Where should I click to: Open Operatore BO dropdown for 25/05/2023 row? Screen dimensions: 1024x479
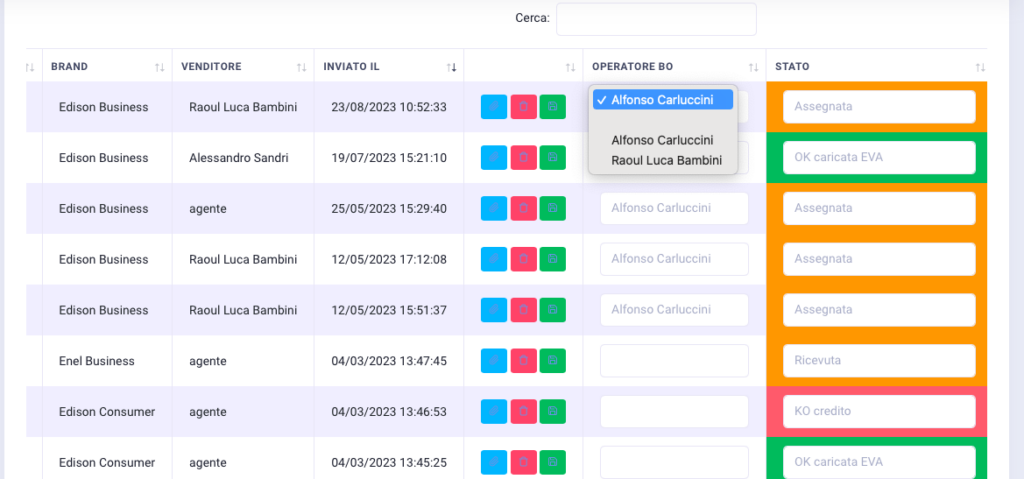tap(674, 208)
